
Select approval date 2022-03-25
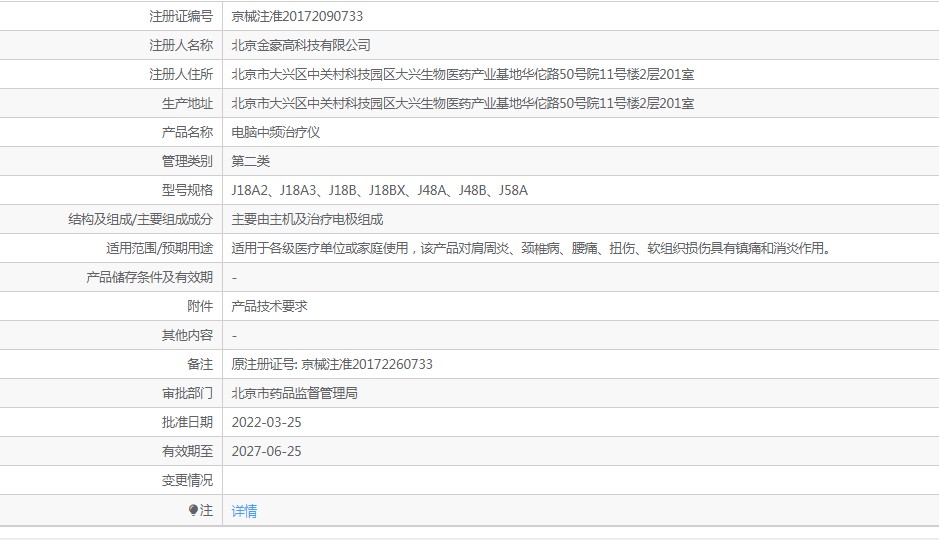pos(266,422)
